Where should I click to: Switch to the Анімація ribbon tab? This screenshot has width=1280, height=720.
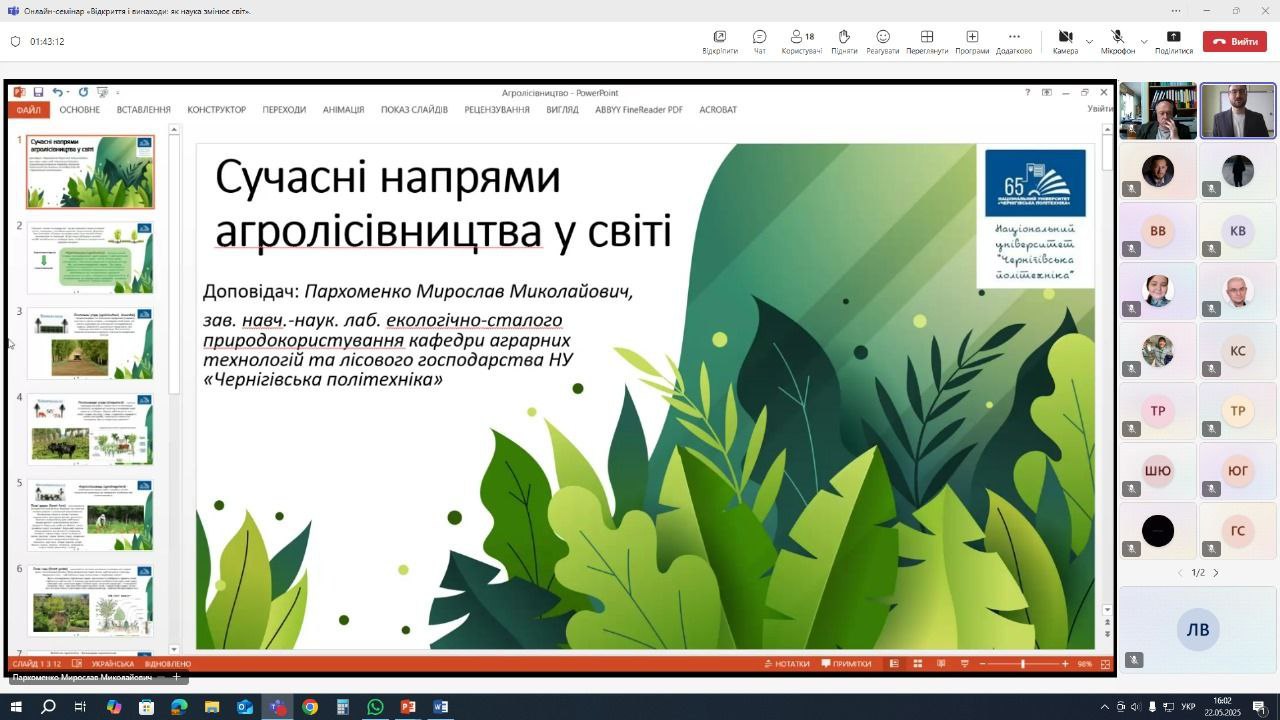343,110
